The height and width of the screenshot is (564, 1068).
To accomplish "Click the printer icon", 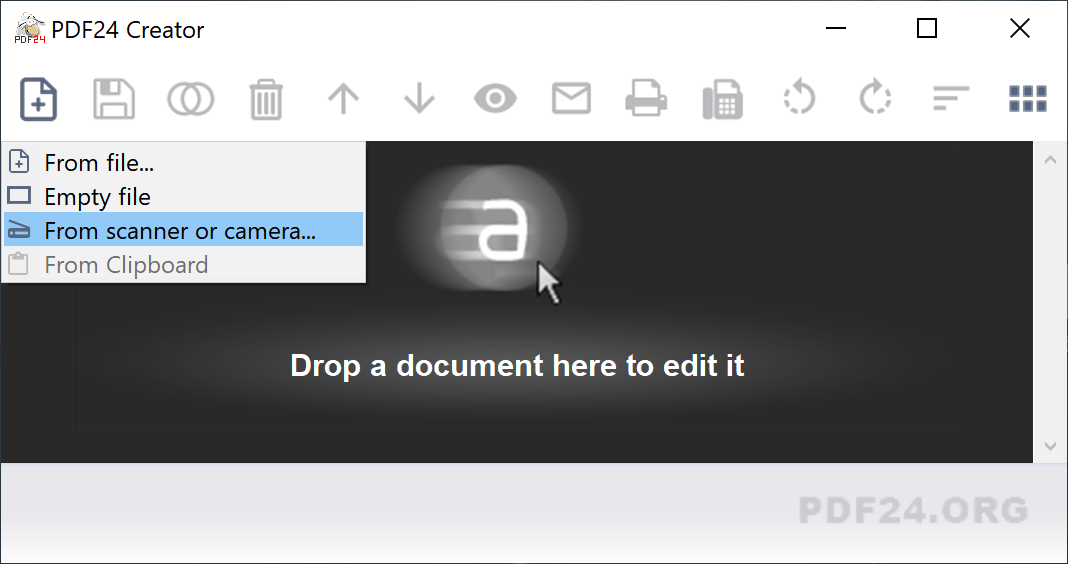I will [646, 99].
